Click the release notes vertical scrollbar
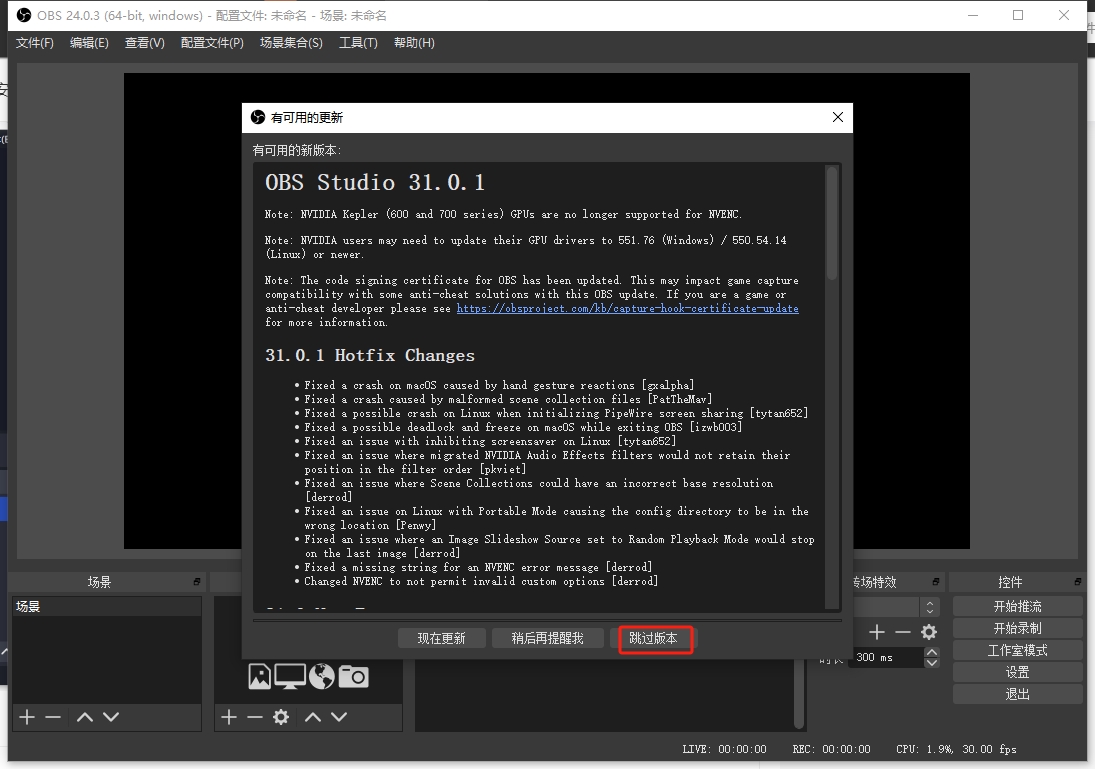 (832, 224)
